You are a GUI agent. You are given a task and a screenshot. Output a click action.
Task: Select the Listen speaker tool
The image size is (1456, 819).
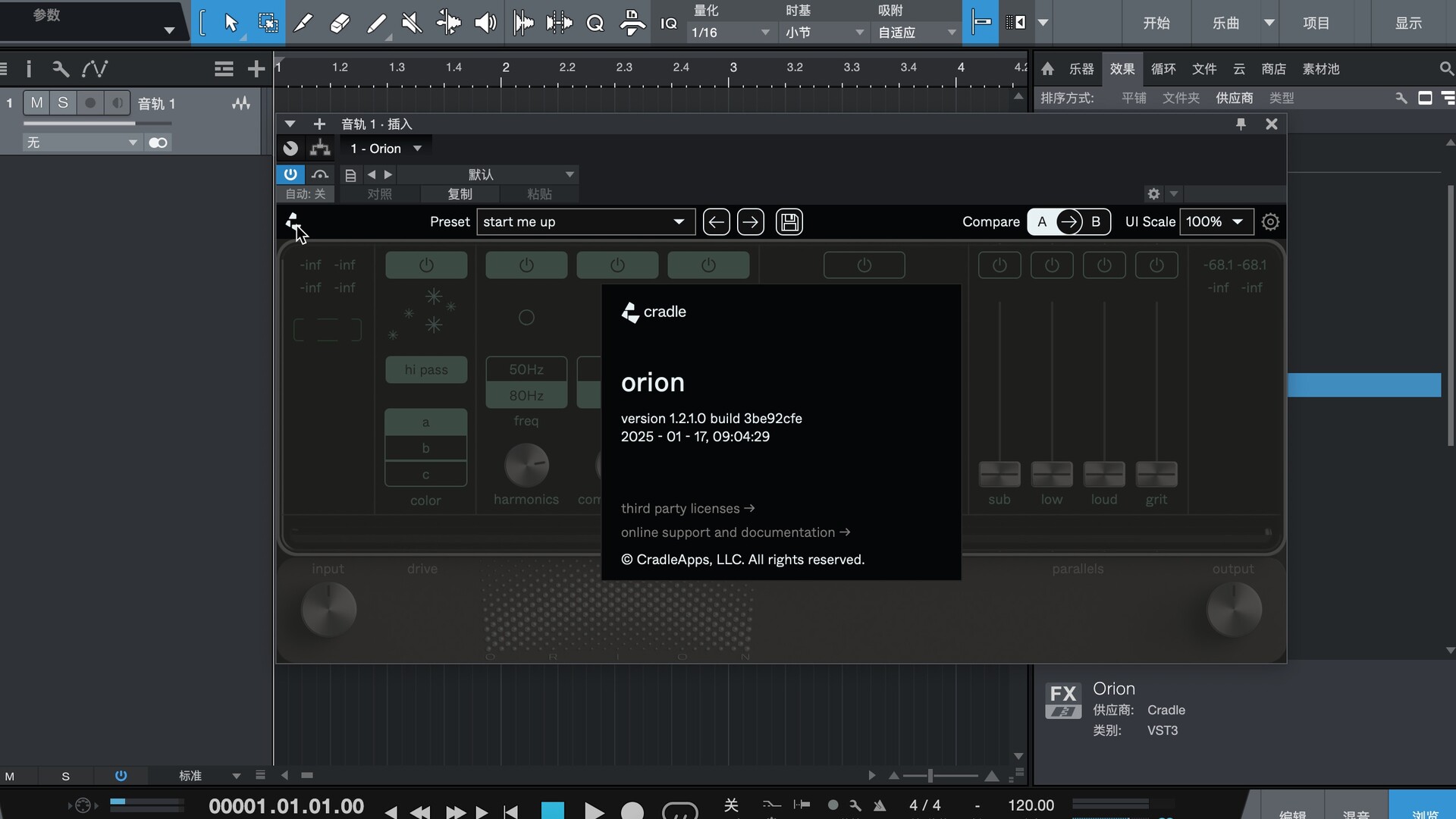pyautogui.click(x=485, y=23)
